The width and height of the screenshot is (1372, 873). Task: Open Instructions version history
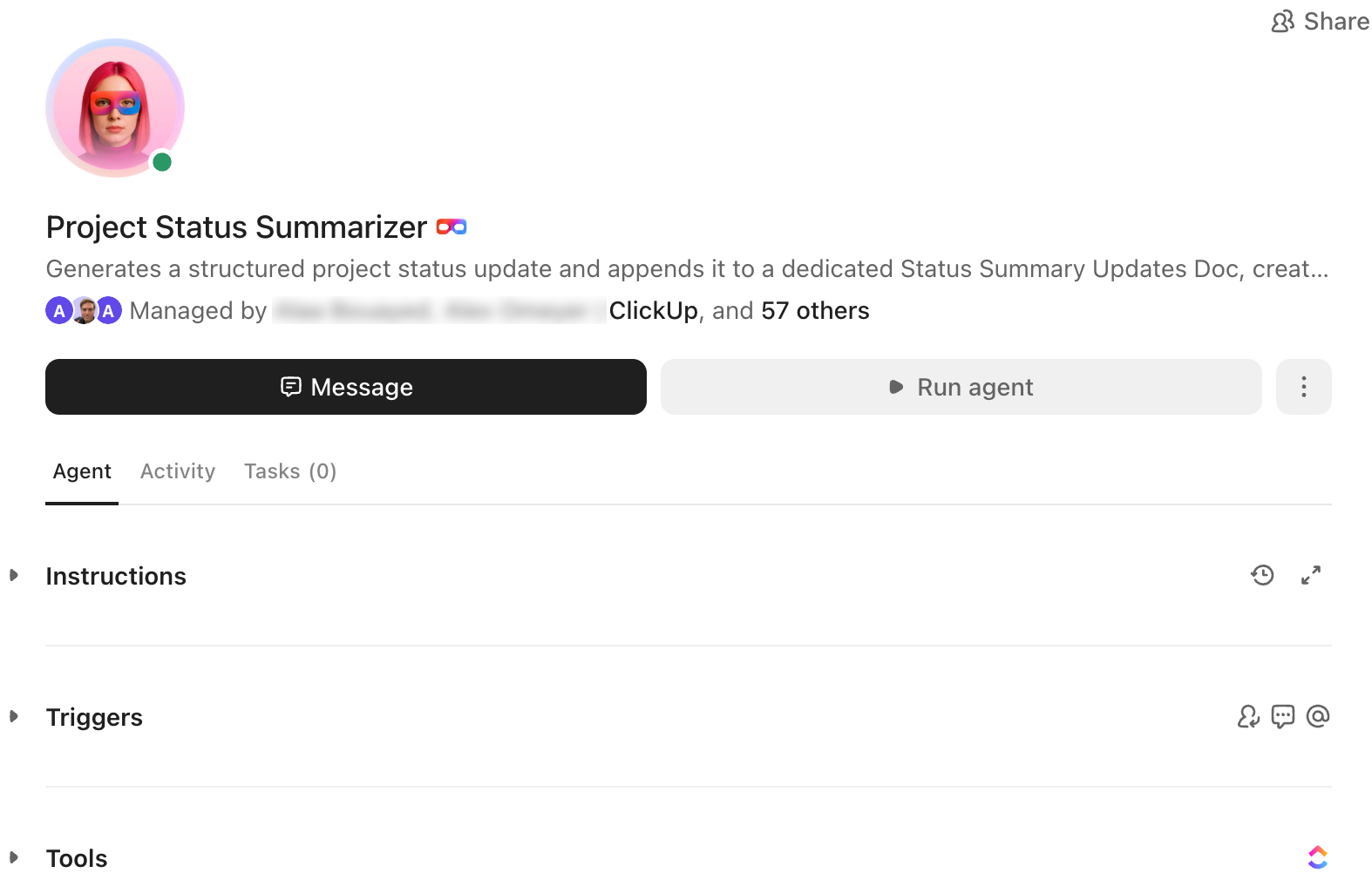[x=1262, y=575]
